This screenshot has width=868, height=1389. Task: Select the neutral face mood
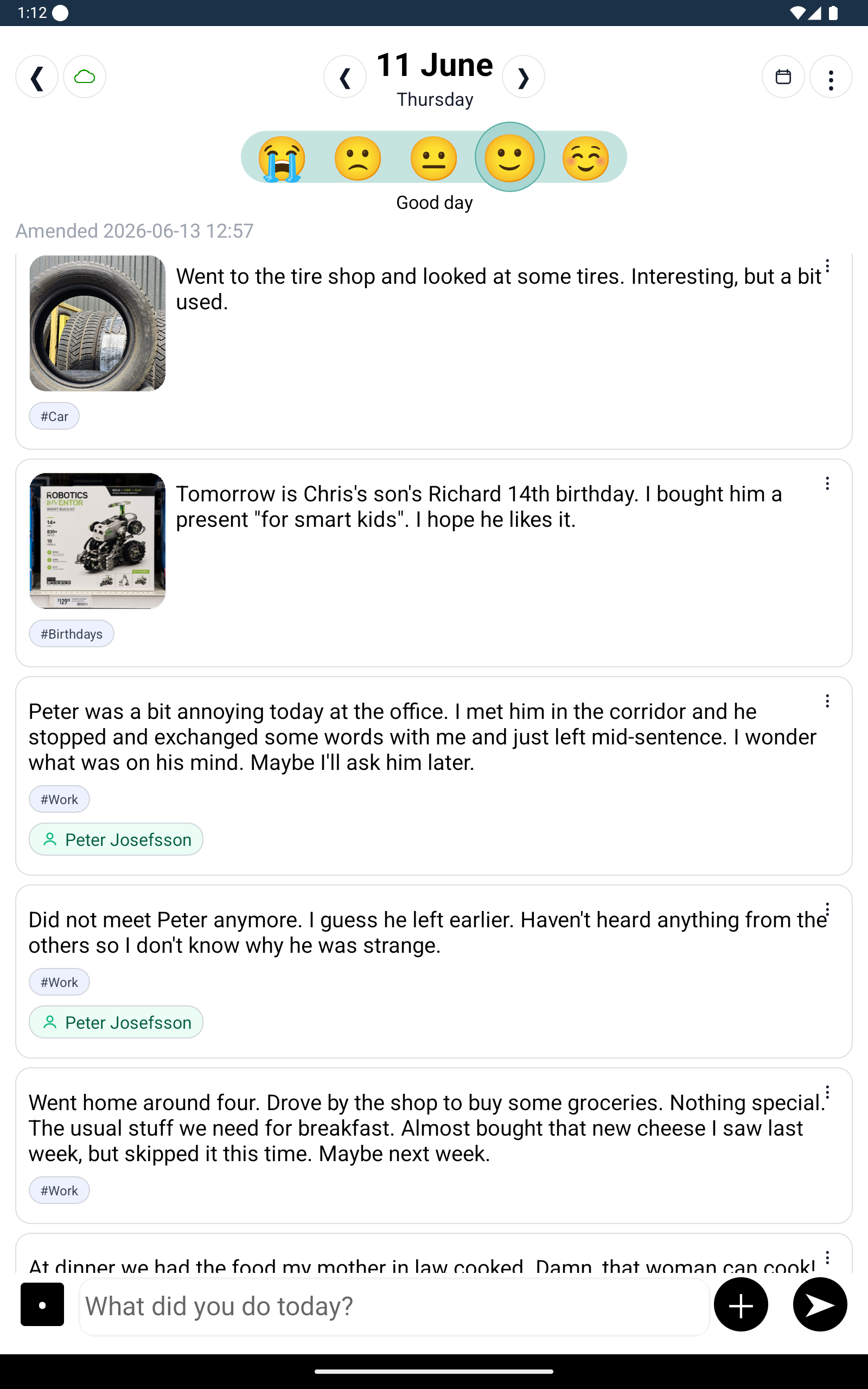click(x=433, y=158)
